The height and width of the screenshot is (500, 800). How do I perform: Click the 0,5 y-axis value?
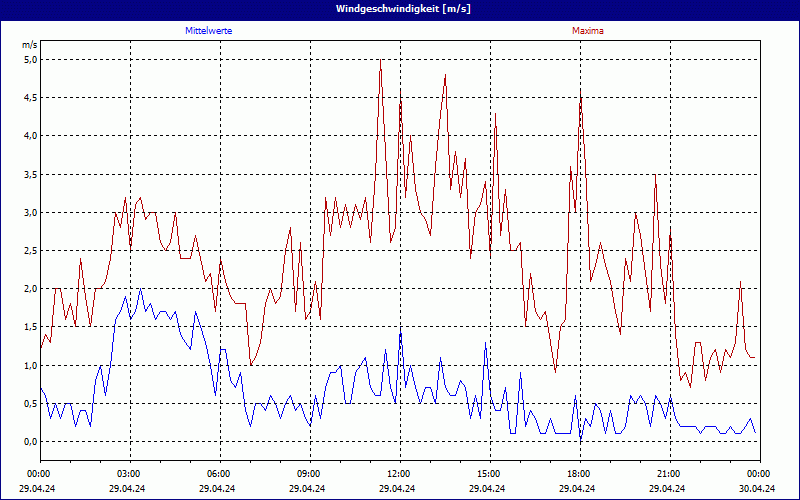pyautogui.click(x=30, y=404)
